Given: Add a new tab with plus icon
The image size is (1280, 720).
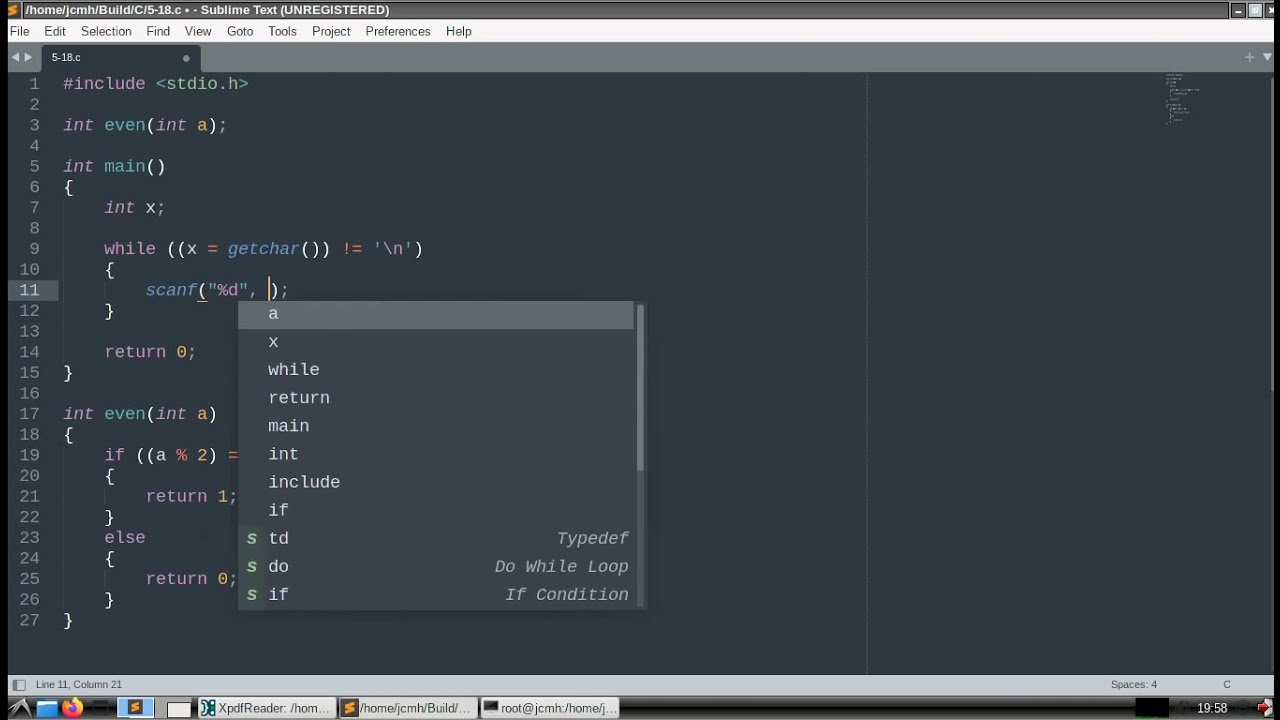Looking at the screenshot, I should tap(1249, 57).
